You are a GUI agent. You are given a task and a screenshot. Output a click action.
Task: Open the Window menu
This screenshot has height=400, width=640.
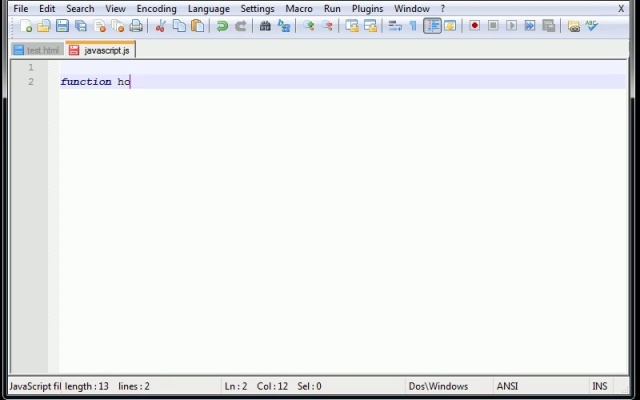(x=412, y=9)
